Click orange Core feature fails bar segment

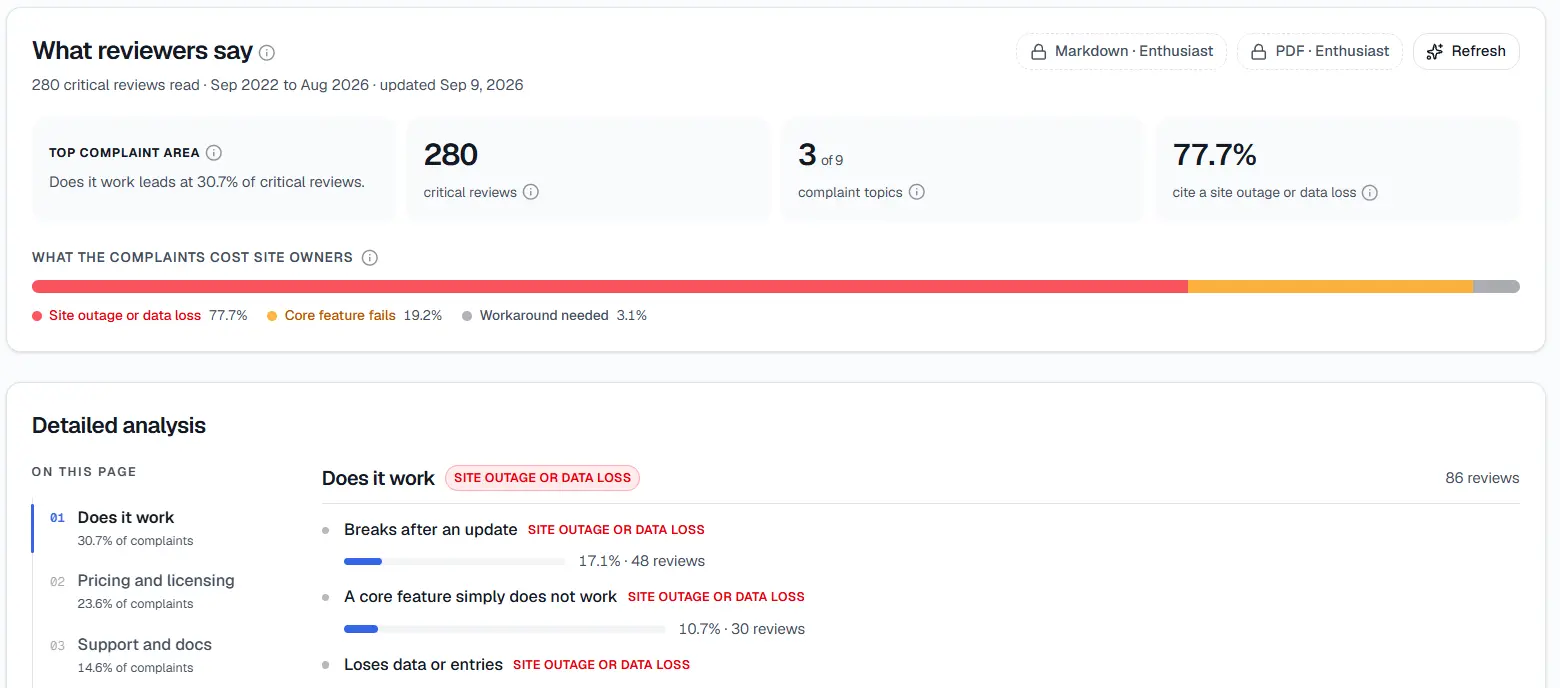tap(1330, 287)
